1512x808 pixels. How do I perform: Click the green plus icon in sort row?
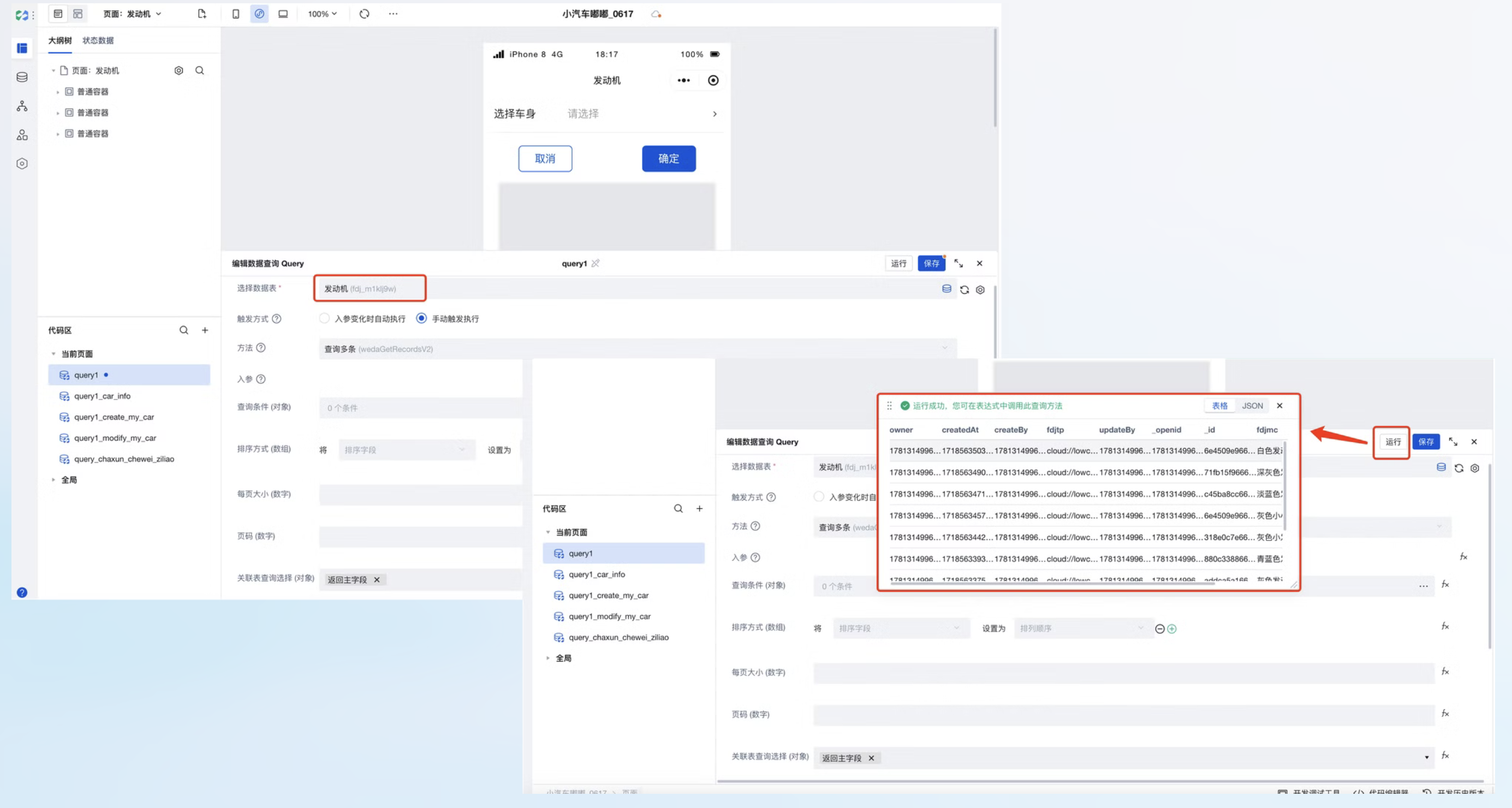click(x=1171, y=629)
